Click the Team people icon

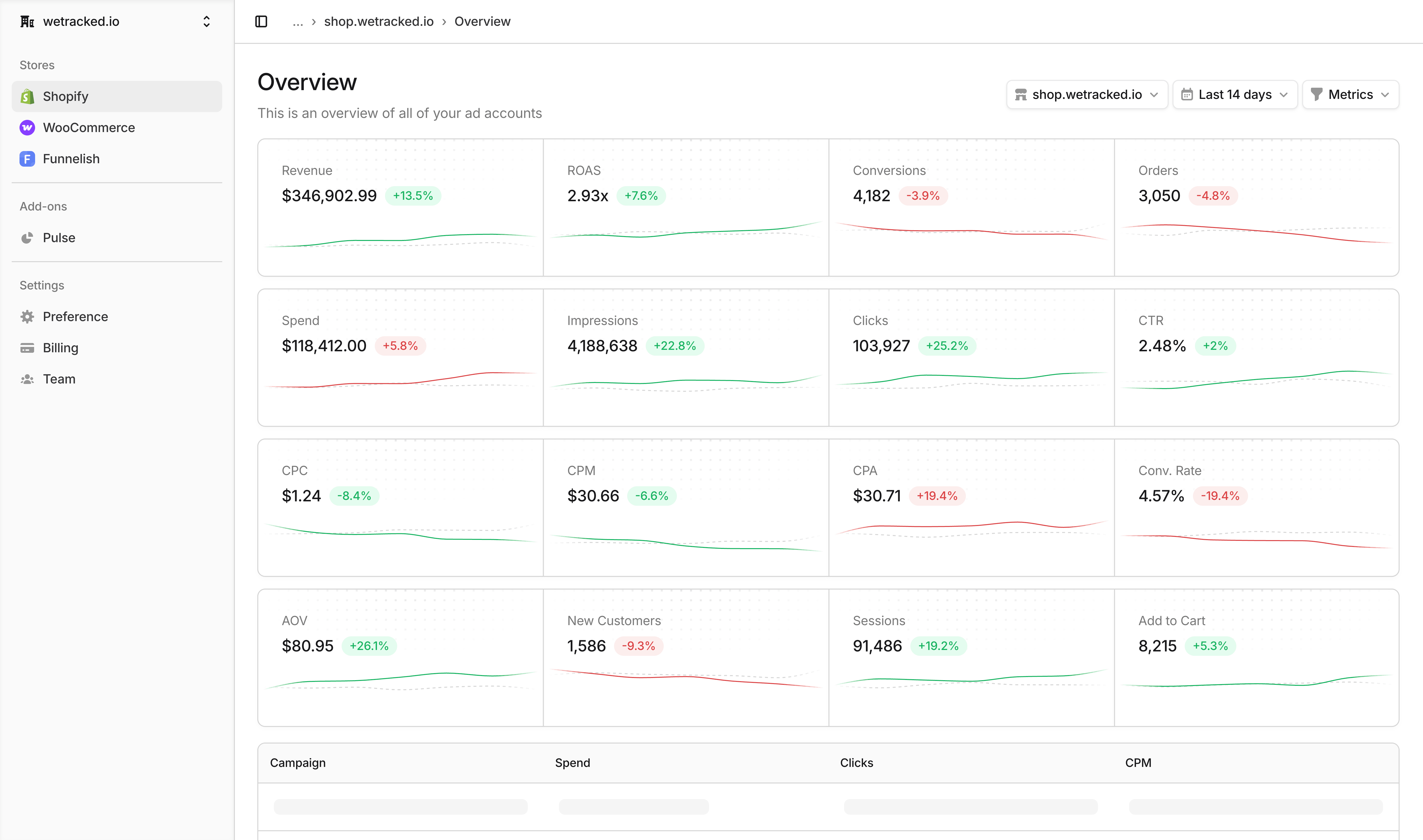click(27, 379)
